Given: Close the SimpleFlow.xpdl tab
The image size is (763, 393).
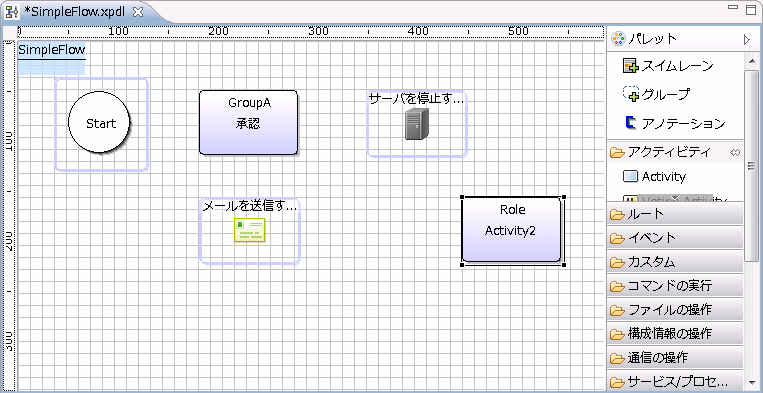Looking at the screenshot, I should (138, 13).
